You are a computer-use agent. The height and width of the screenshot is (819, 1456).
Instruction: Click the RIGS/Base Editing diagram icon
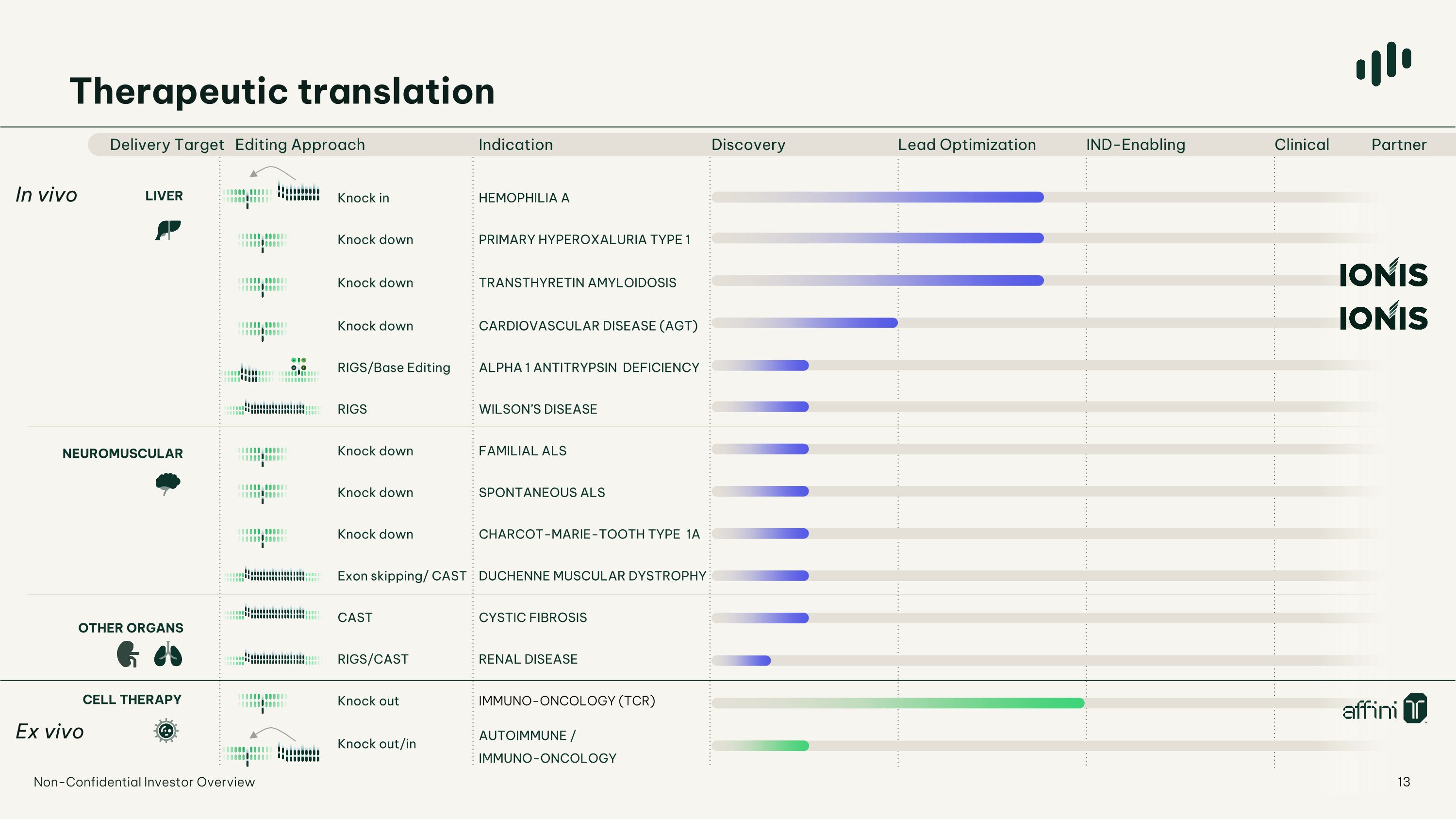coord(271,369)
